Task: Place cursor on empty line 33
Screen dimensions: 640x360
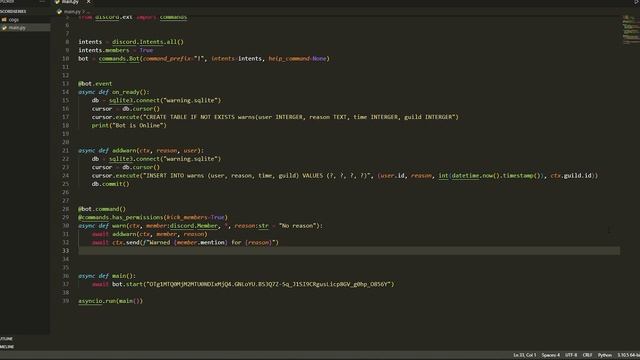Action: tap(349, 251)
